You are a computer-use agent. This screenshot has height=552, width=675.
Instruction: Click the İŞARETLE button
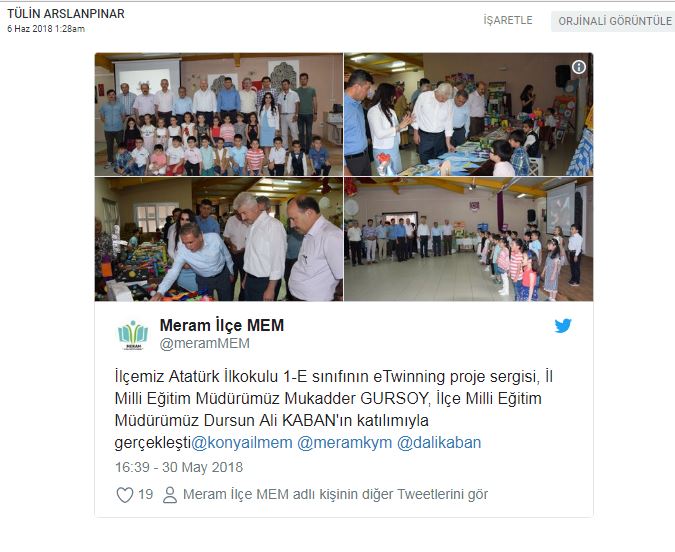pos(508,20)
